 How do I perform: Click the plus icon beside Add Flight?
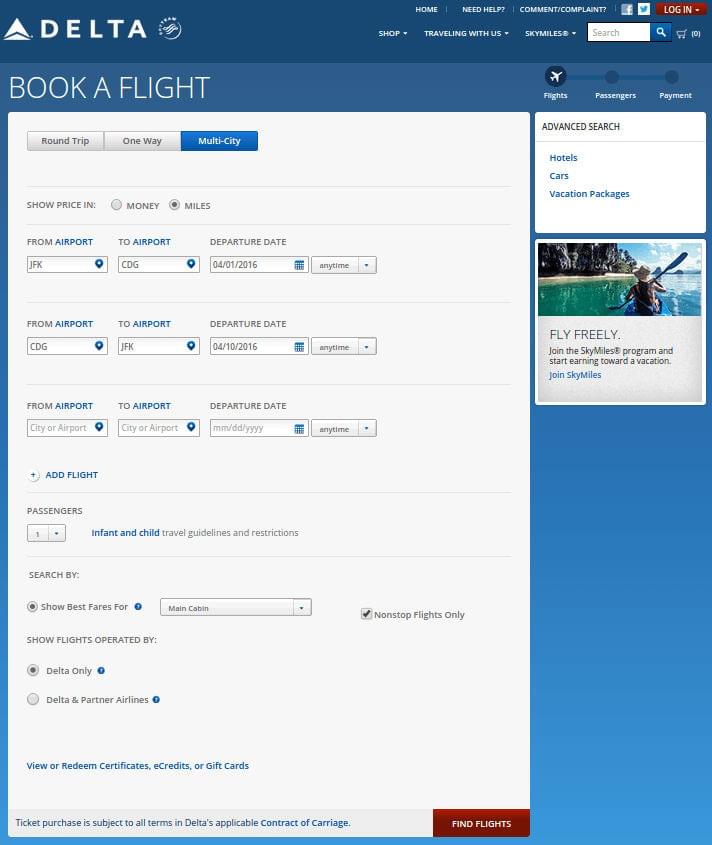click(33, 475)
